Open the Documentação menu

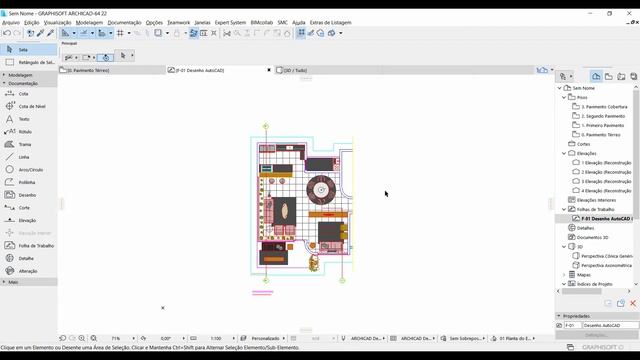[x=124, y=22]
